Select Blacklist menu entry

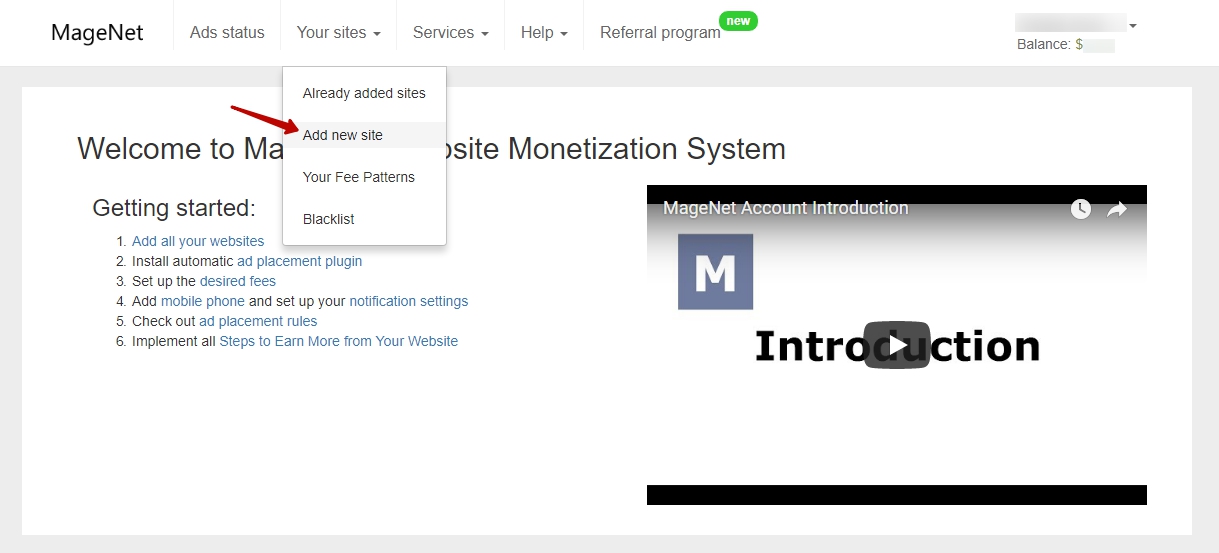point(364,219)
